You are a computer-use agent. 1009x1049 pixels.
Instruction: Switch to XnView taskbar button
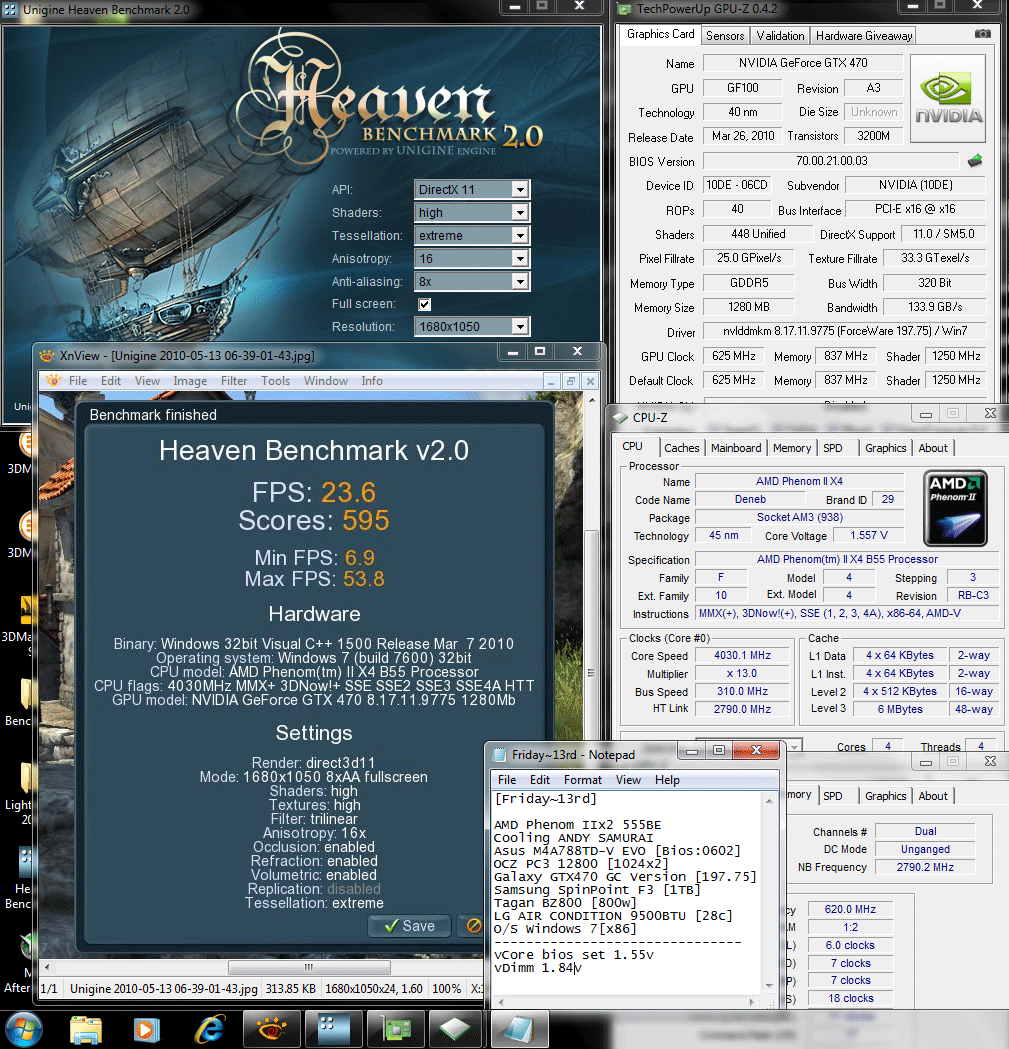271,1030
